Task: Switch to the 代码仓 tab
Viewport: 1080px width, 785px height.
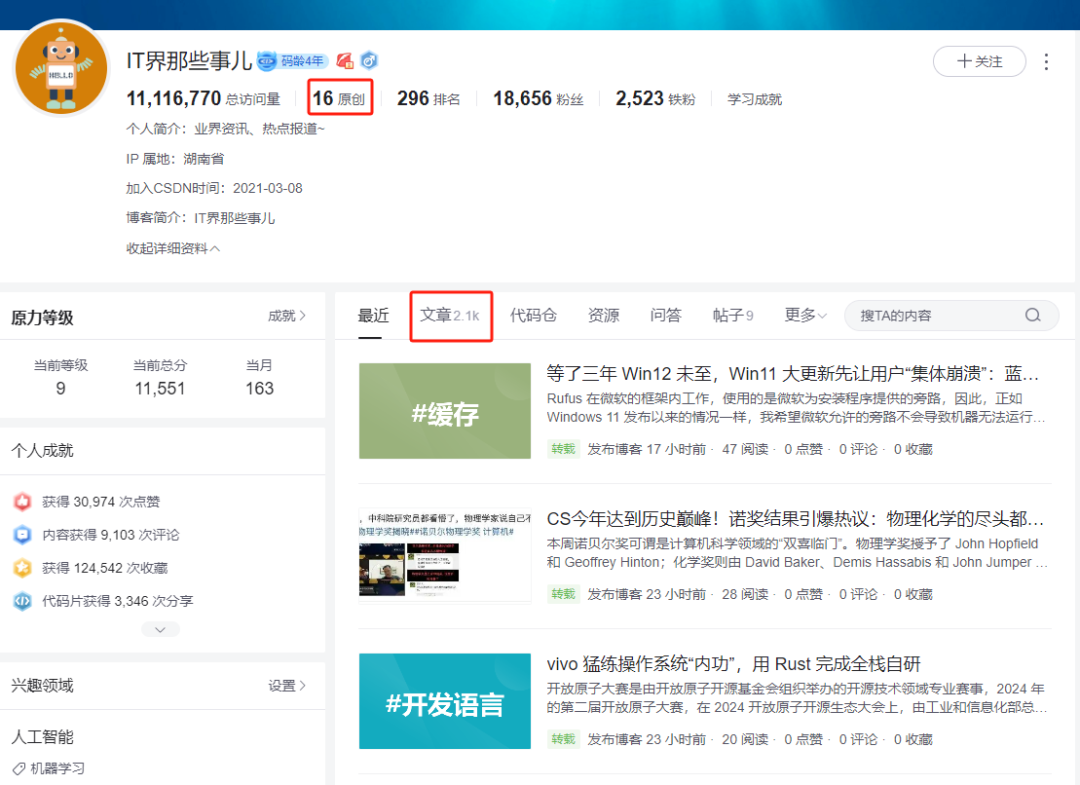Action: coord(533,315)
